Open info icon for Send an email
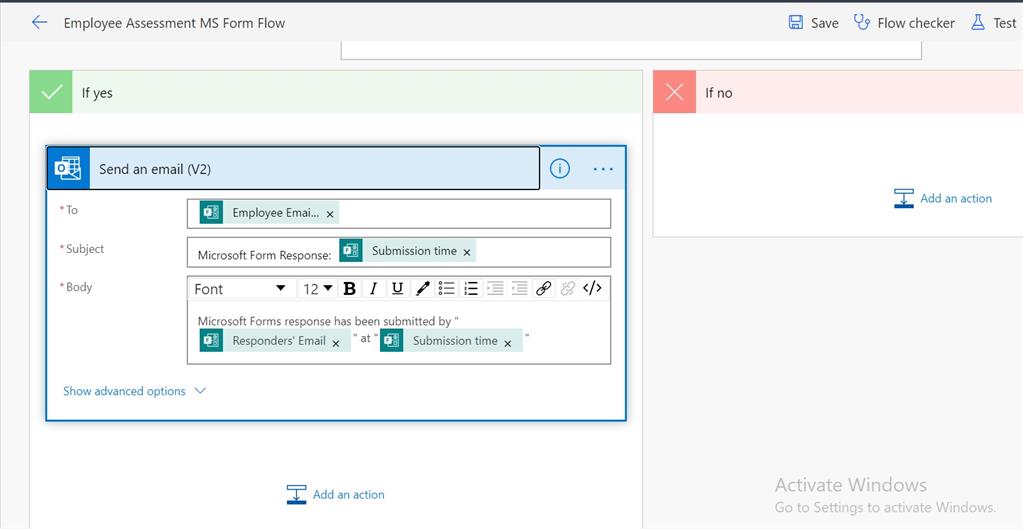The width and height of the screenshot is (1023, 529). point(560,169)
